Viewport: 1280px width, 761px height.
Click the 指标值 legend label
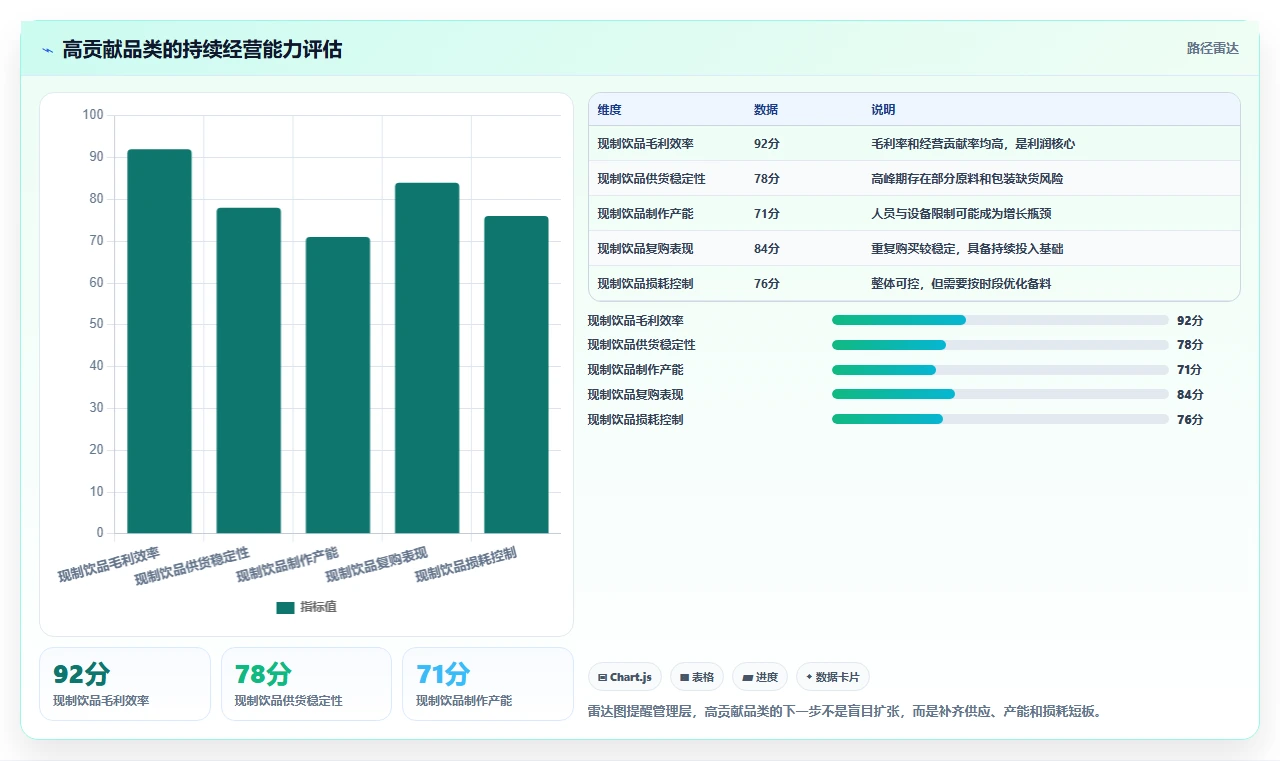[x=318, y=607]
